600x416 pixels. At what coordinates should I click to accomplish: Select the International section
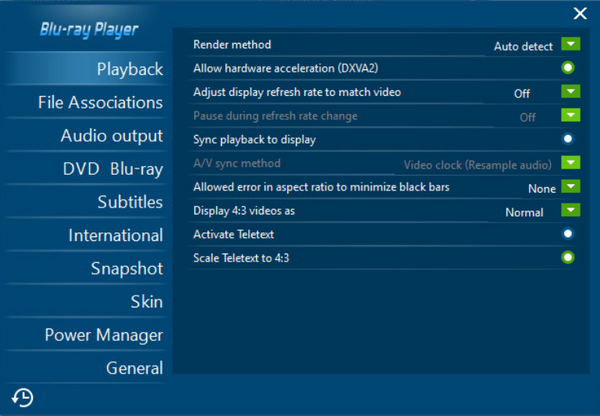coord(86,235)
